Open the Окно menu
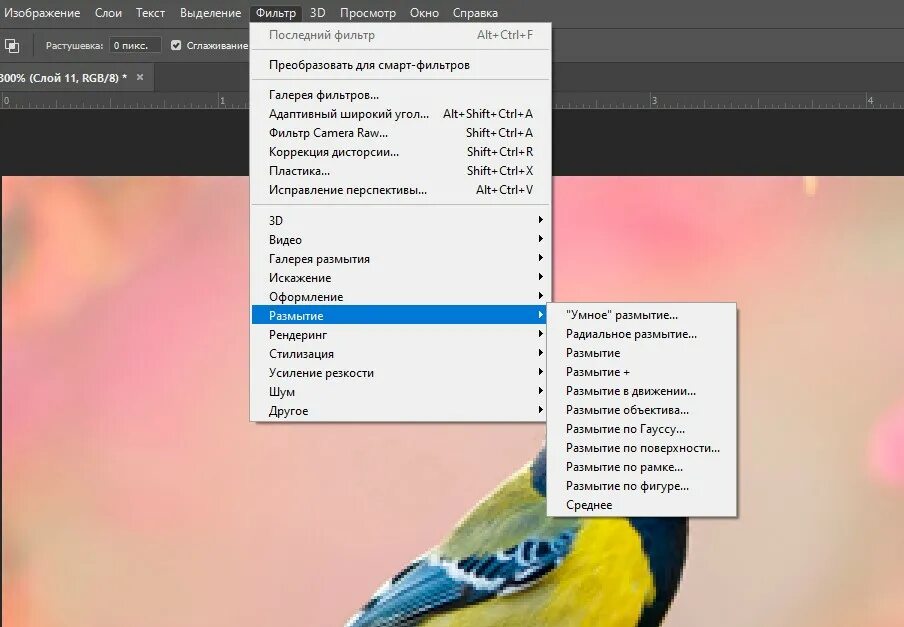Screen dimensions: 904x627 424,13
